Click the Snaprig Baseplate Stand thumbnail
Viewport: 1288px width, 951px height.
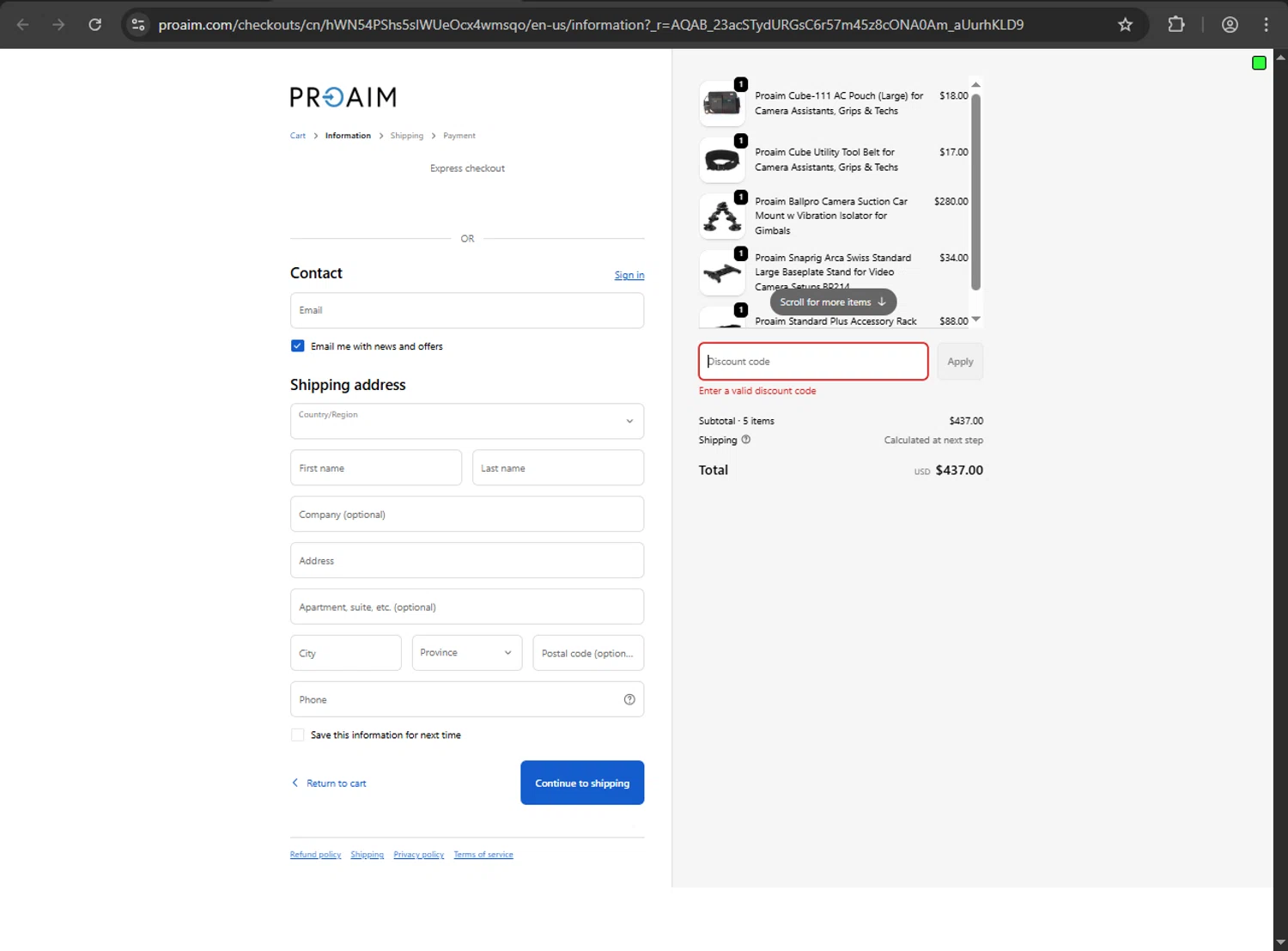click(722, 272)
